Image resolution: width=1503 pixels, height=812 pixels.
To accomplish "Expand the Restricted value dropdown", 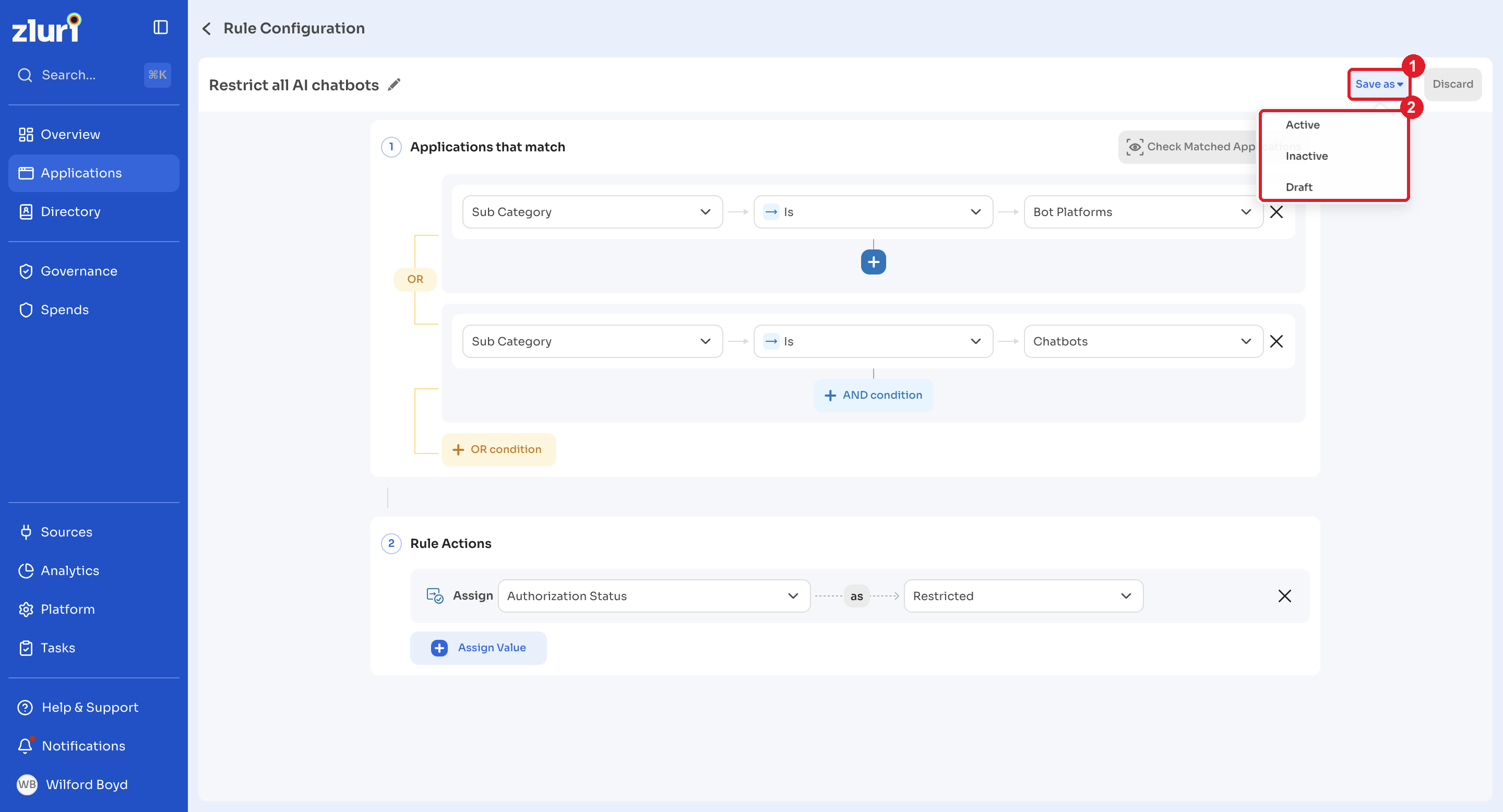I will click(x=1023, y=595).
